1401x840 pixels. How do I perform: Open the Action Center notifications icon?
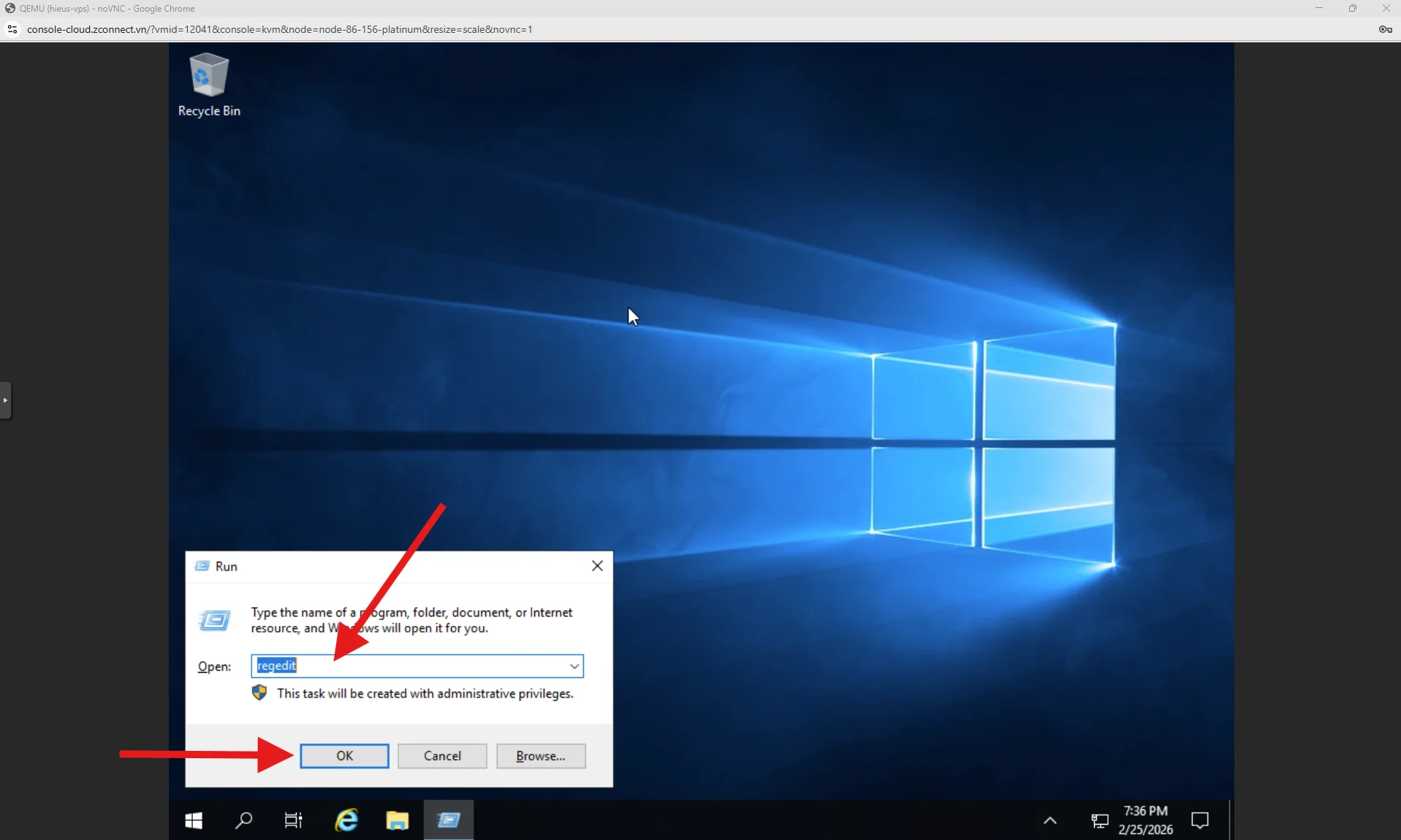click(1200, 820)
